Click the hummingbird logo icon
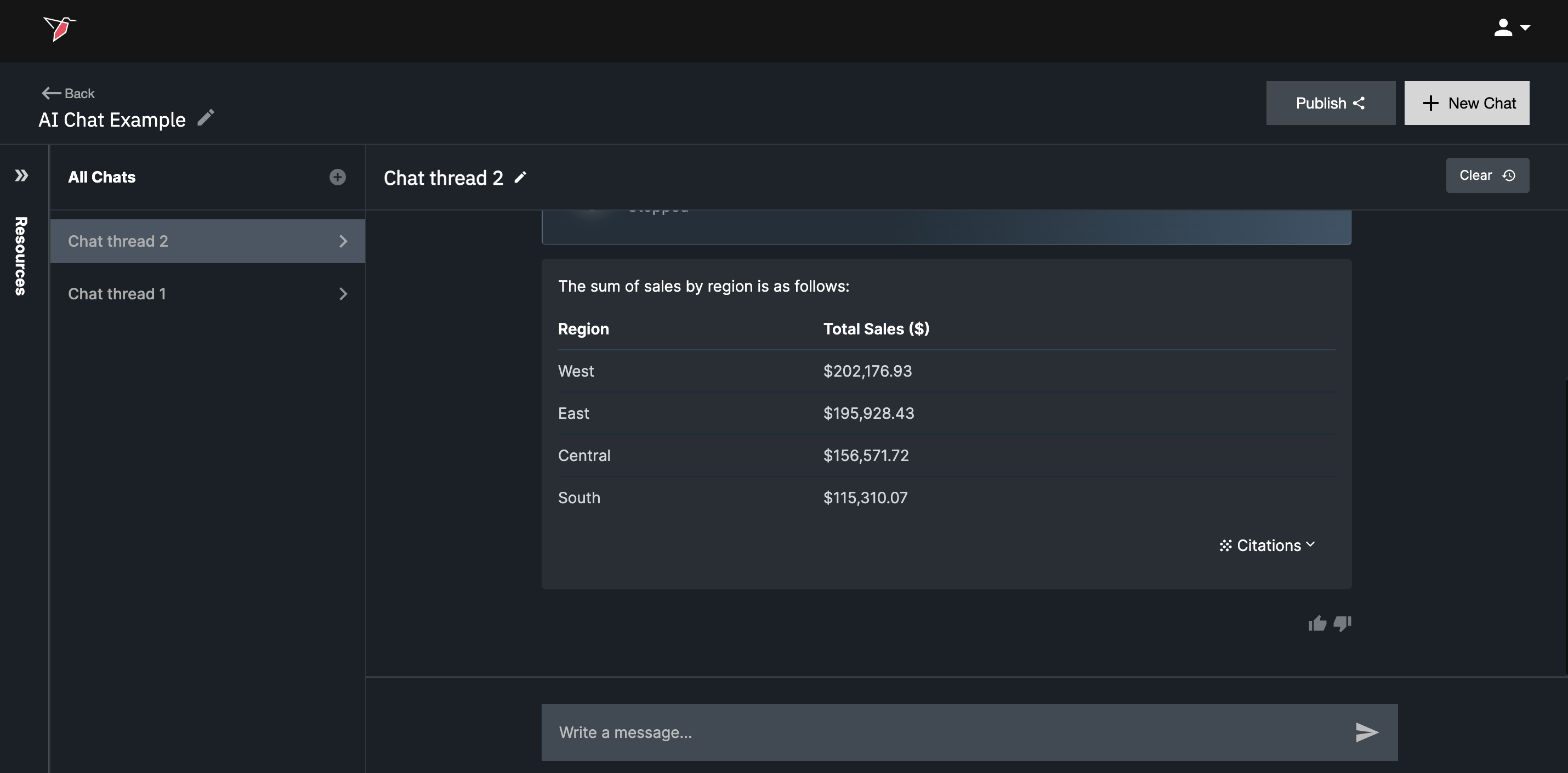This screenshot has height=773, width=1568. pos(59,29)
